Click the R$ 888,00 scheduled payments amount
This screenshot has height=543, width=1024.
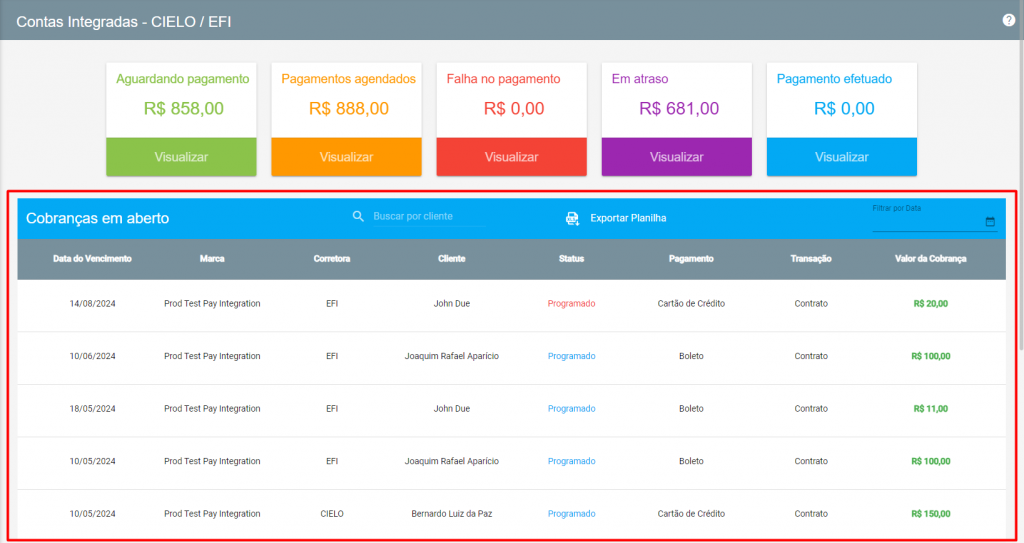[349, 108]
